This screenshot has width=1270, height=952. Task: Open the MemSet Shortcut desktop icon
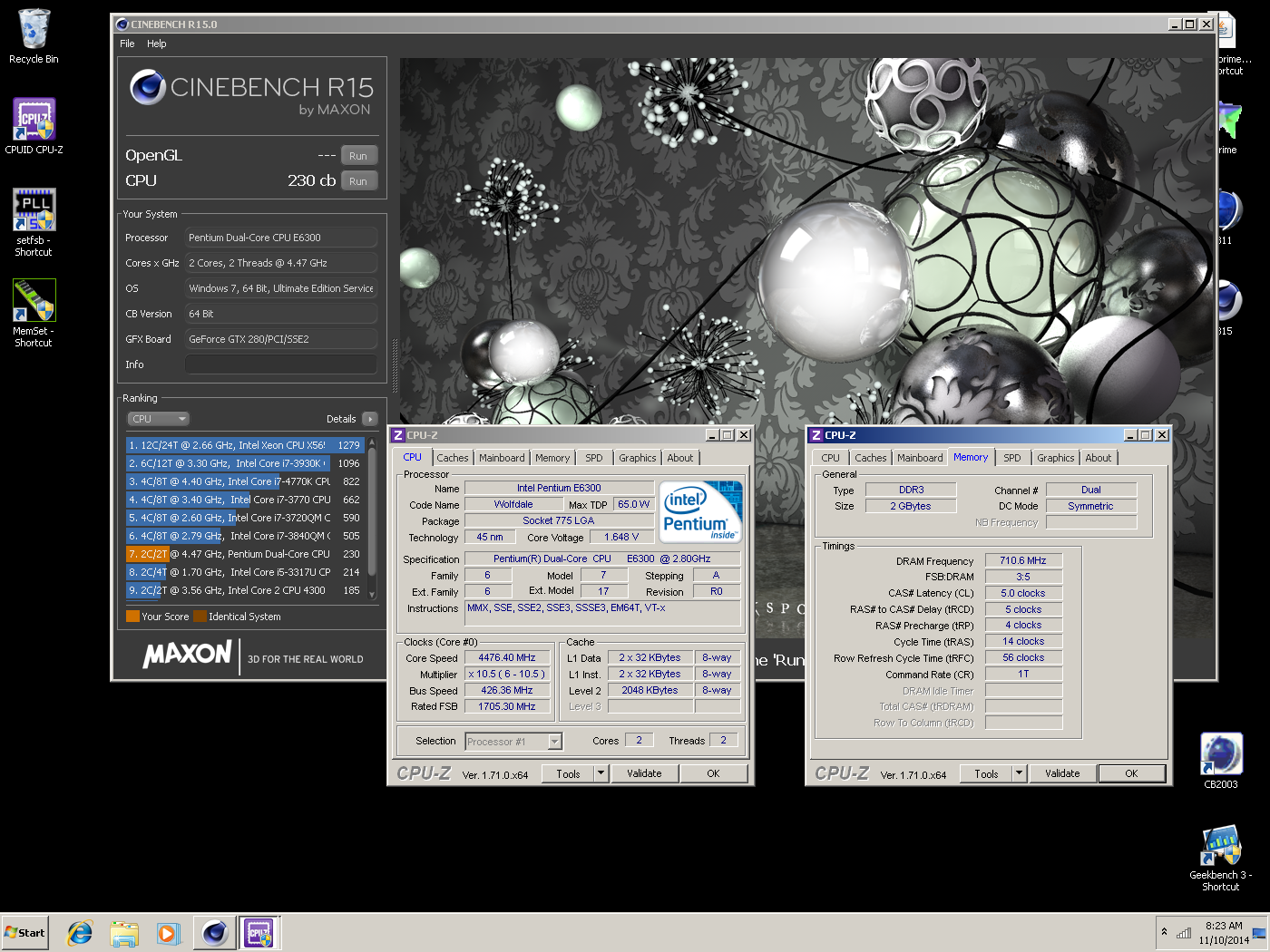34,313
